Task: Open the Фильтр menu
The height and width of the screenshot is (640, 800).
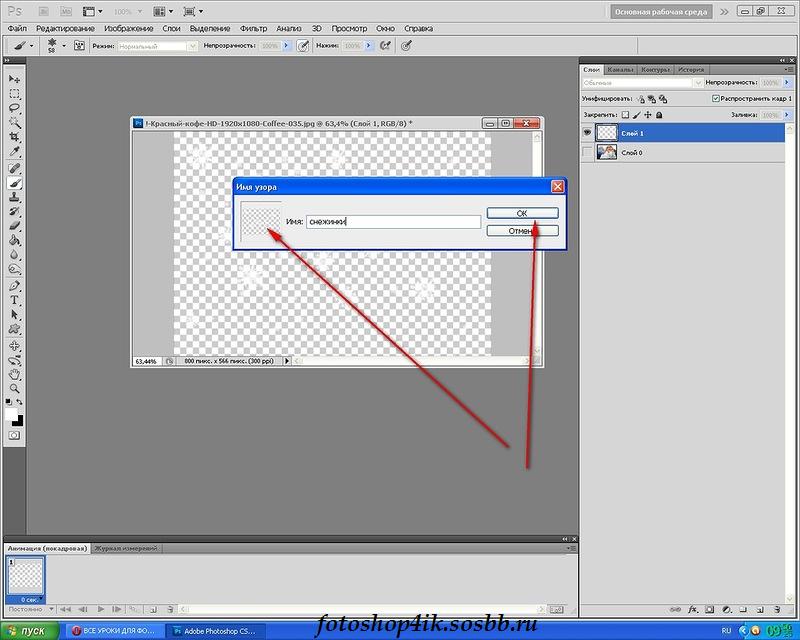Action: tap(253, 29)
